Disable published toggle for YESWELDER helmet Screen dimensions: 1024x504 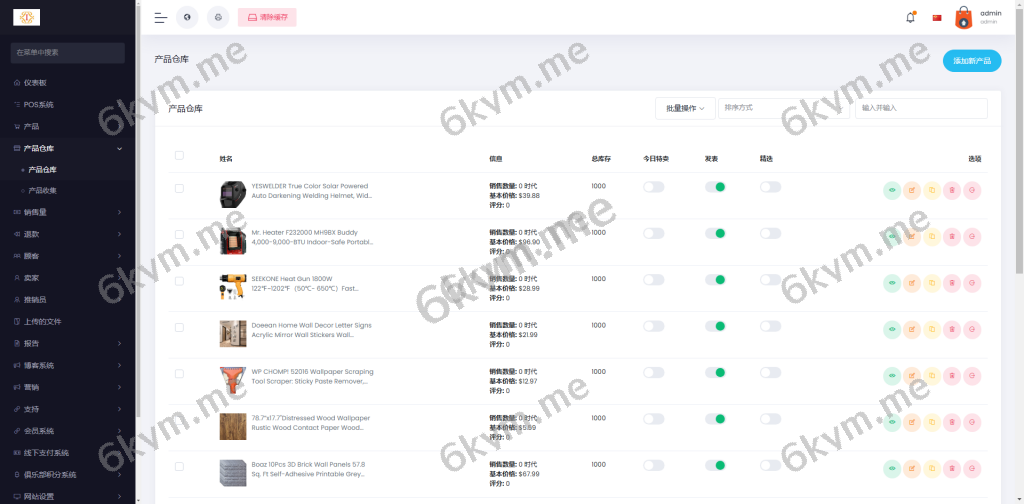[715, 187]
